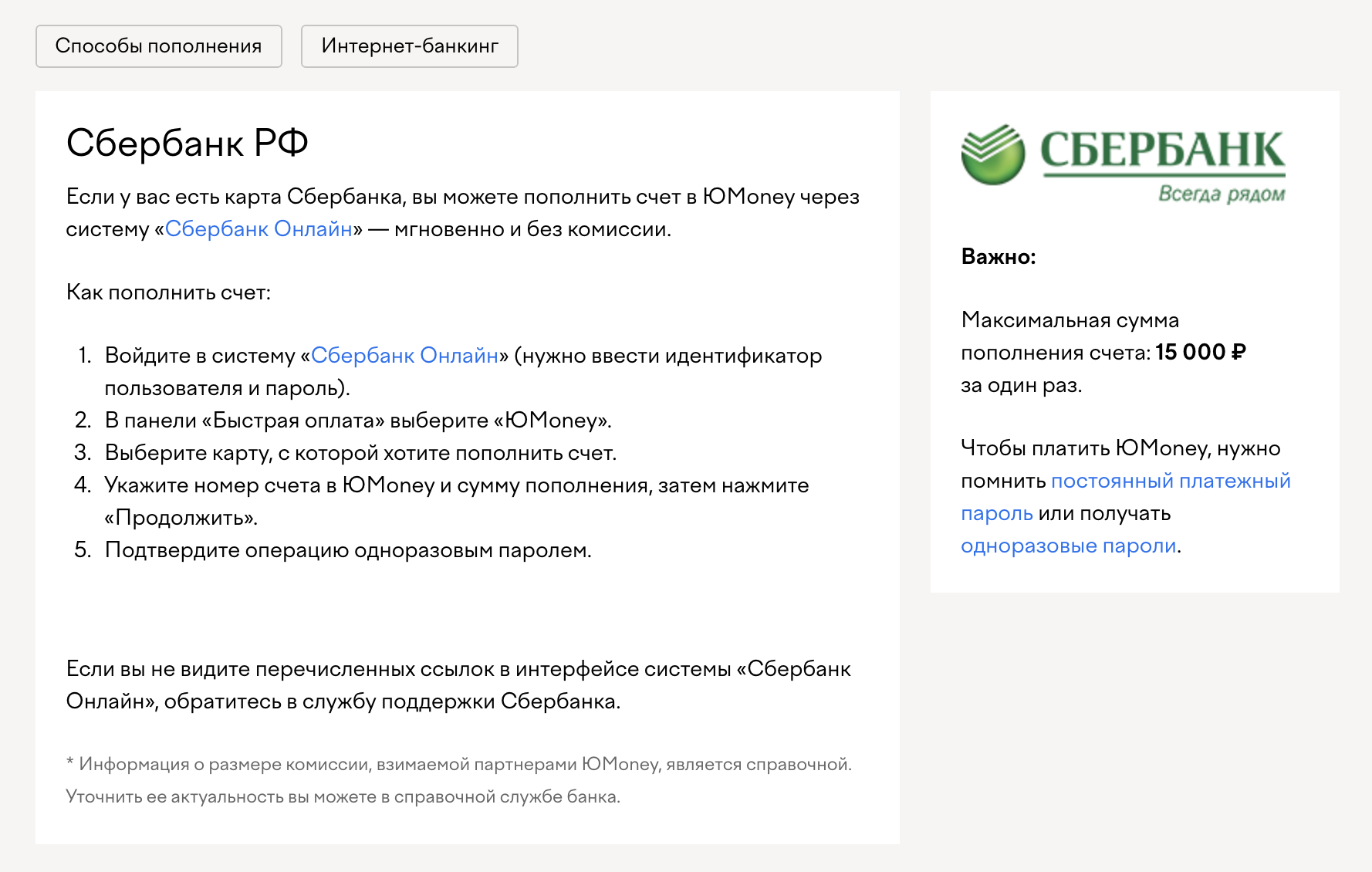The width and height of the screenshot is (1372, 872).
Task: Click «Максимальная сумма» text
Action: [1070, 320]
